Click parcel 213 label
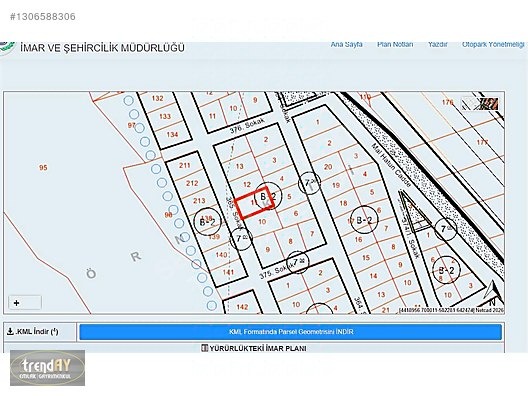The height and width of the screenshot is (396, 528). tap(199, 201)
